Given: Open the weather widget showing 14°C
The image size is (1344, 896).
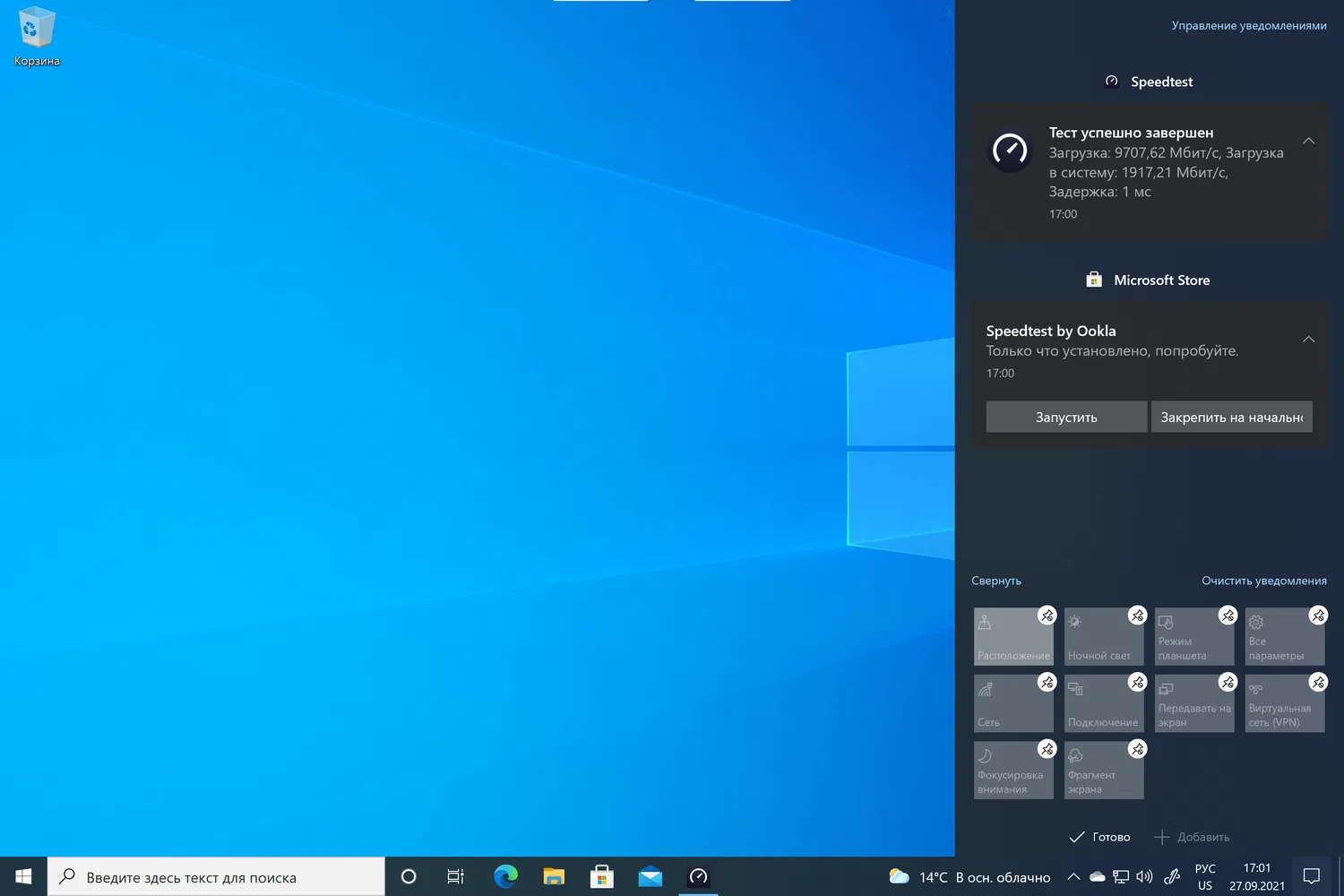Looking at the screenshot, I should coord(969,876).
